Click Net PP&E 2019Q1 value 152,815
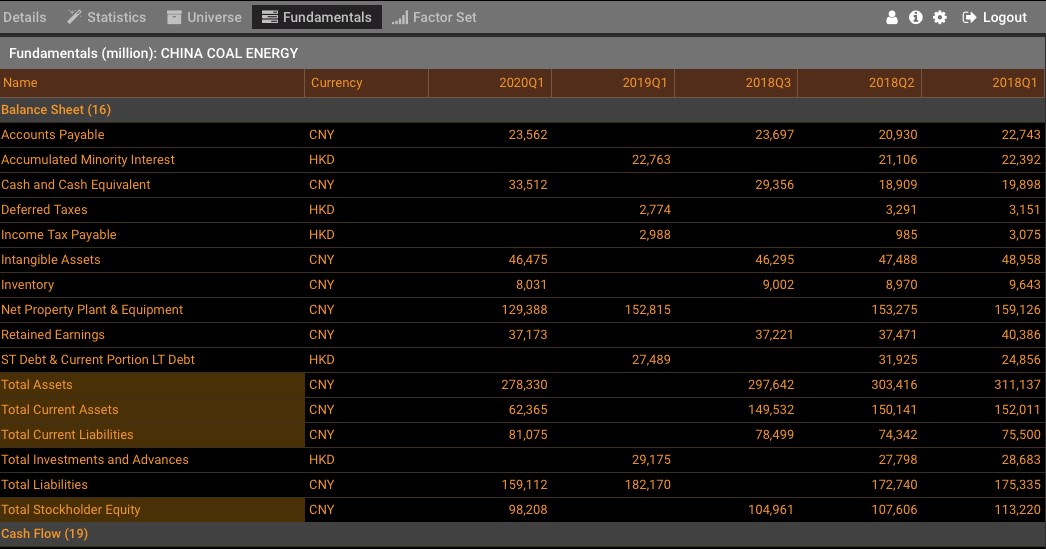The image size is (1046, 549). (x=648, y=310)
